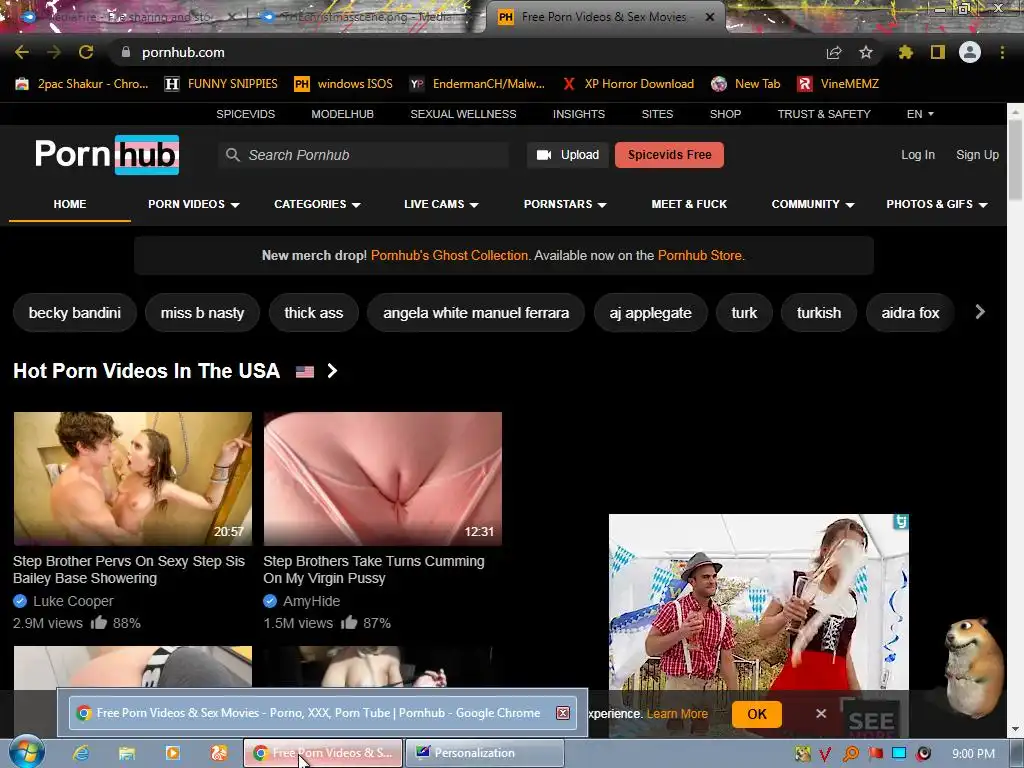Switch to the TheChristmasscene.png browser tab
Image resolution: width=1024 pixels, height=768 pixels.
click(x=366, y=17)
